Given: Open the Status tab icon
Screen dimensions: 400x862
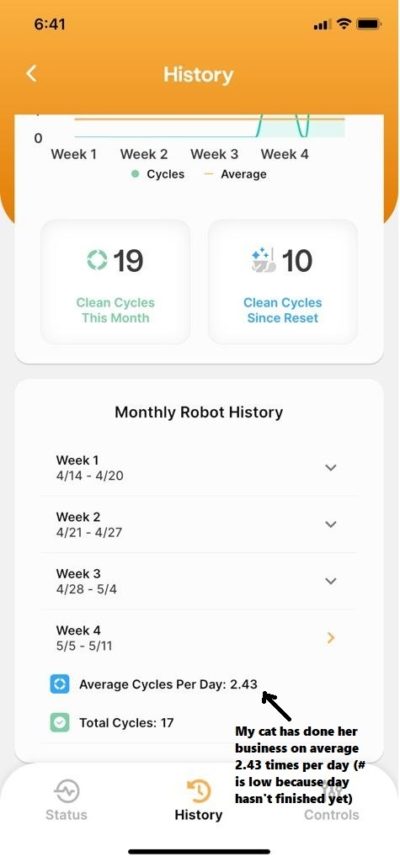Looking at the screenshot, I should (66, 792).
